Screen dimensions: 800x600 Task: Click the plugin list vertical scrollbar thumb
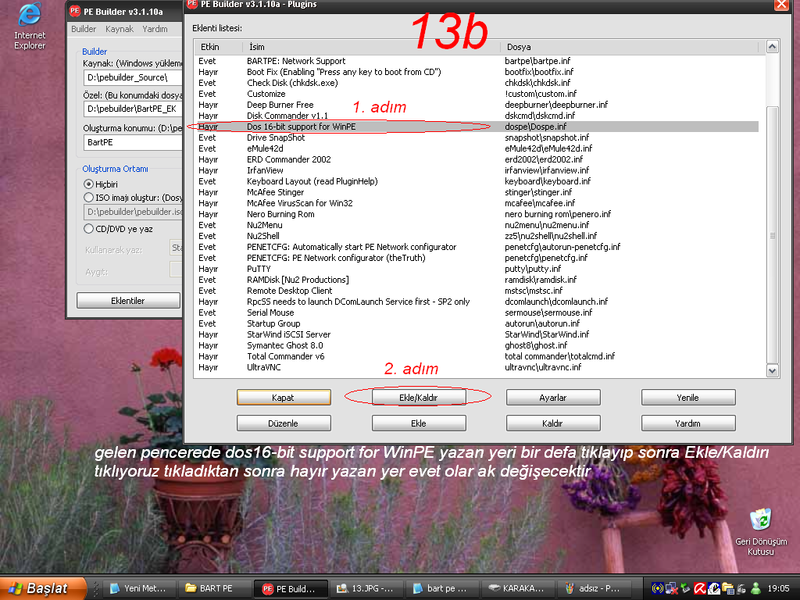point(772,235)
